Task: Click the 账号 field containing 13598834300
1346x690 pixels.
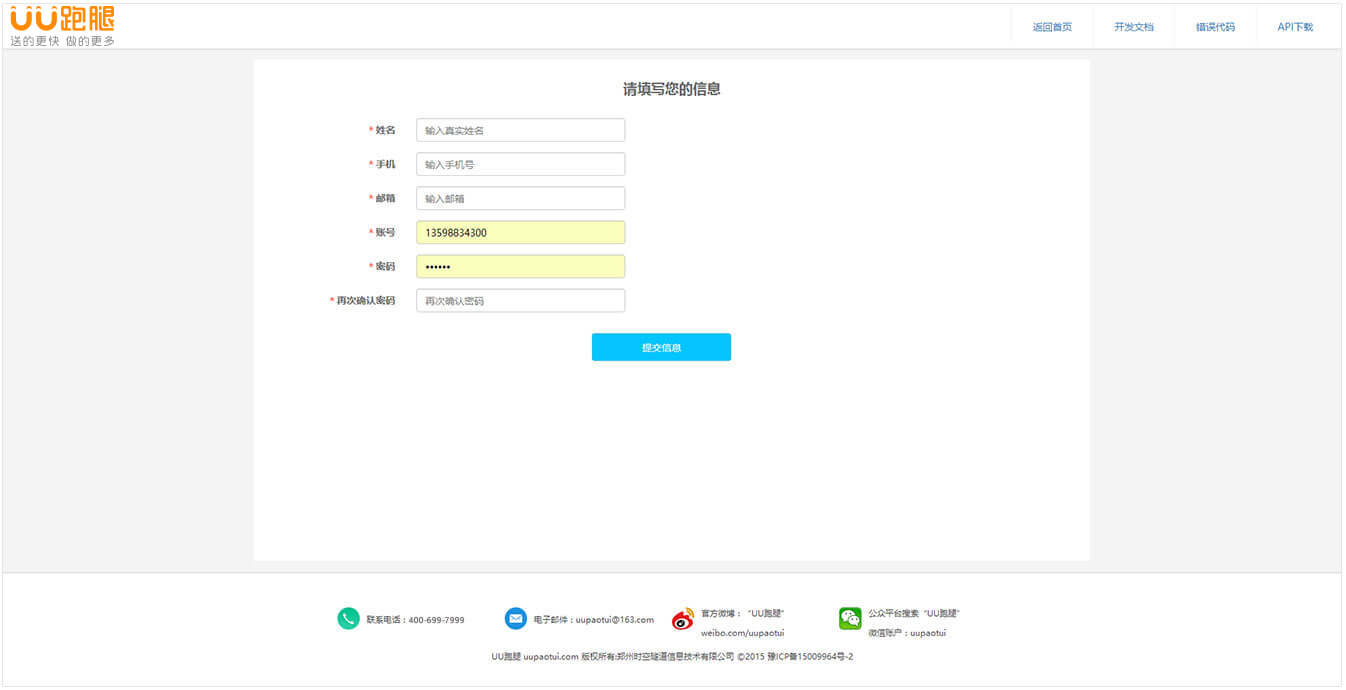Action: point(520,232)
